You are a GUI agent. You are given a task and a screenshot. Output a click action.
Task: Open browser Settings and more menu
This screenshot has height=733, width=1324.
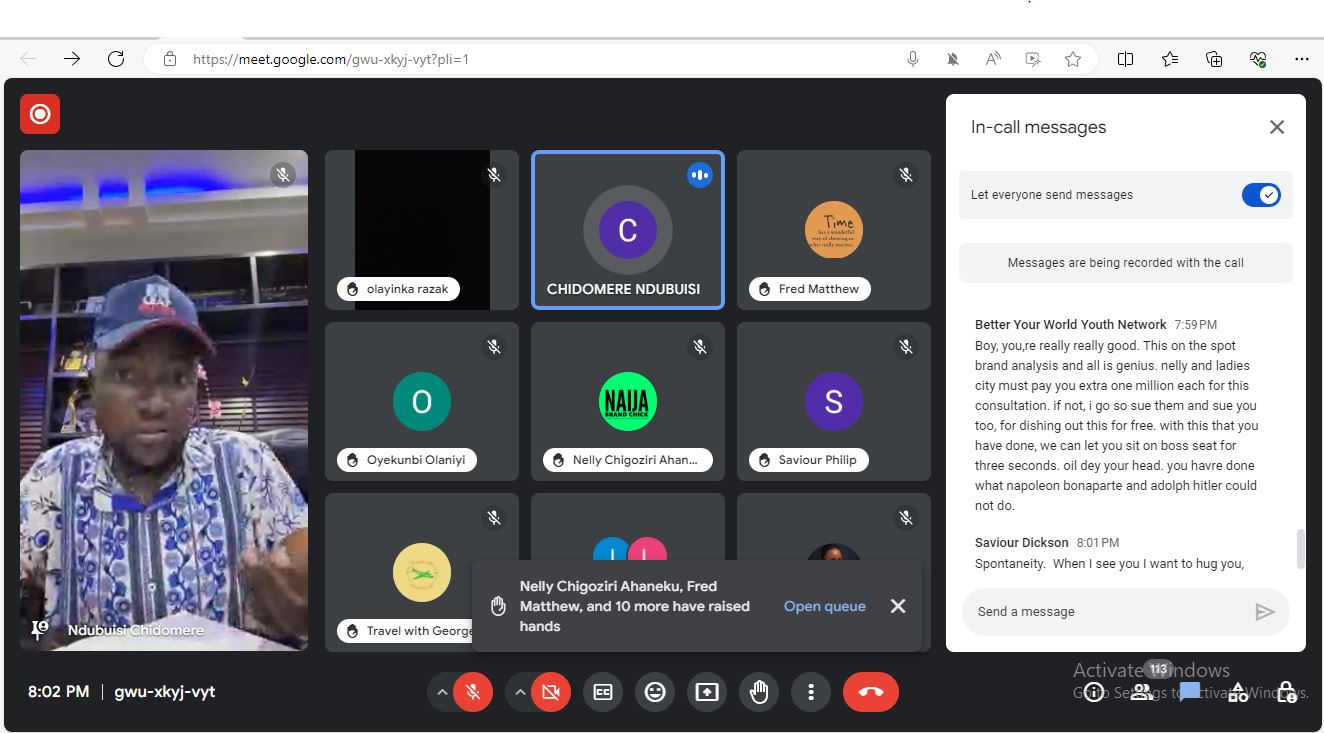click(x=1301, y=59)
